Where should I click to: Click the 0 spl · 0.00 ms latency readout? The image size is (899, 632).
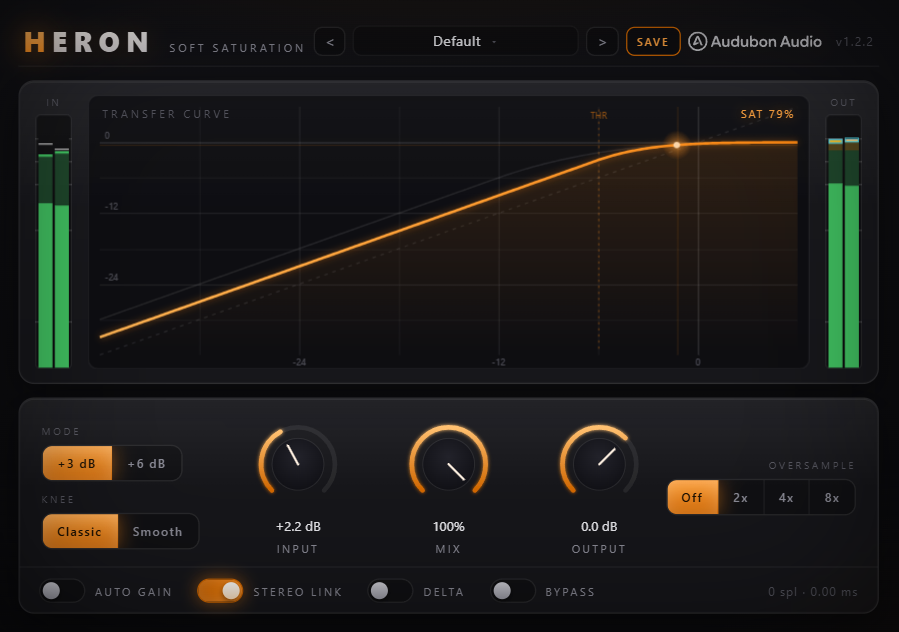[x=813, y=592]
